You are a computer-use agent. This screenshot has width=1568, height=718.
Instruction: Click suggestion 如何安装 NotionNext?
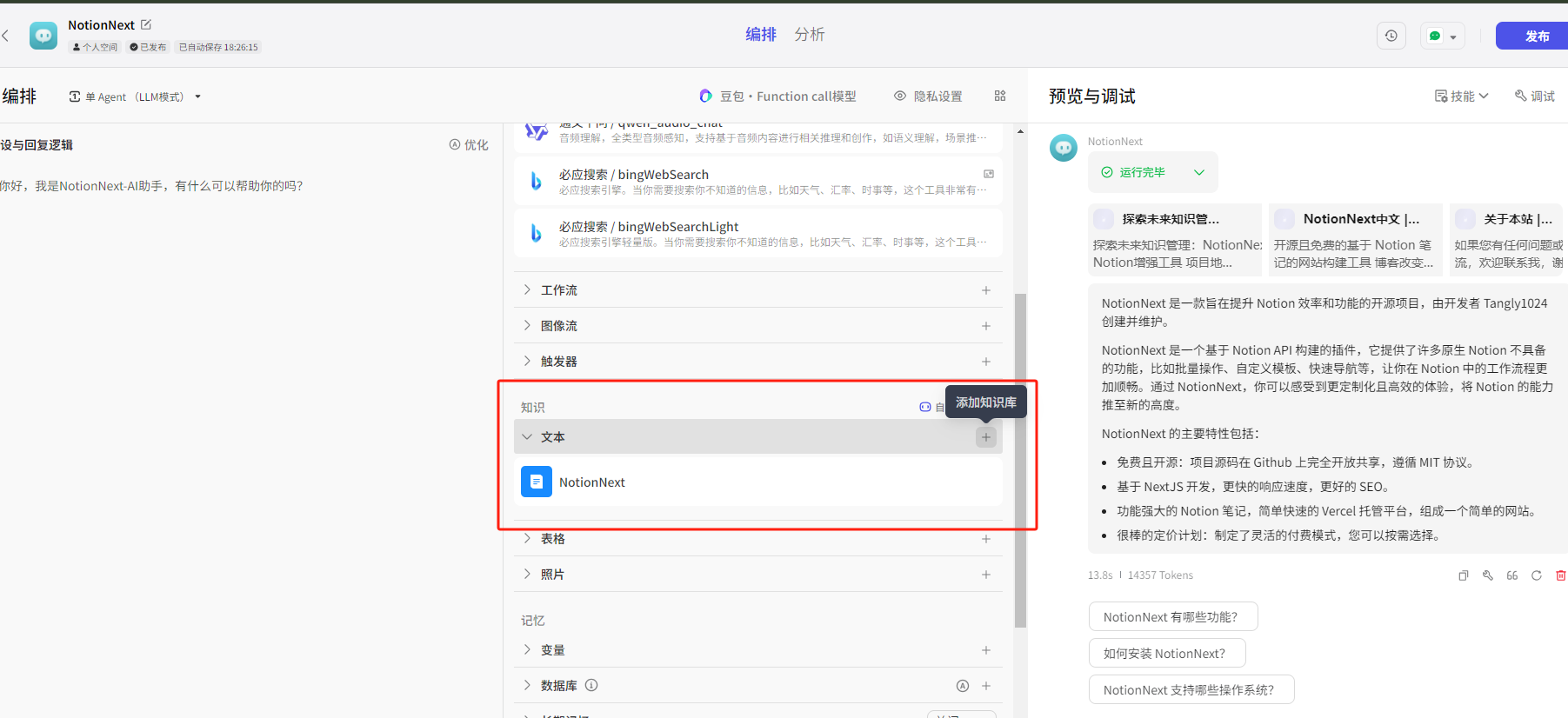(1167, 653)
